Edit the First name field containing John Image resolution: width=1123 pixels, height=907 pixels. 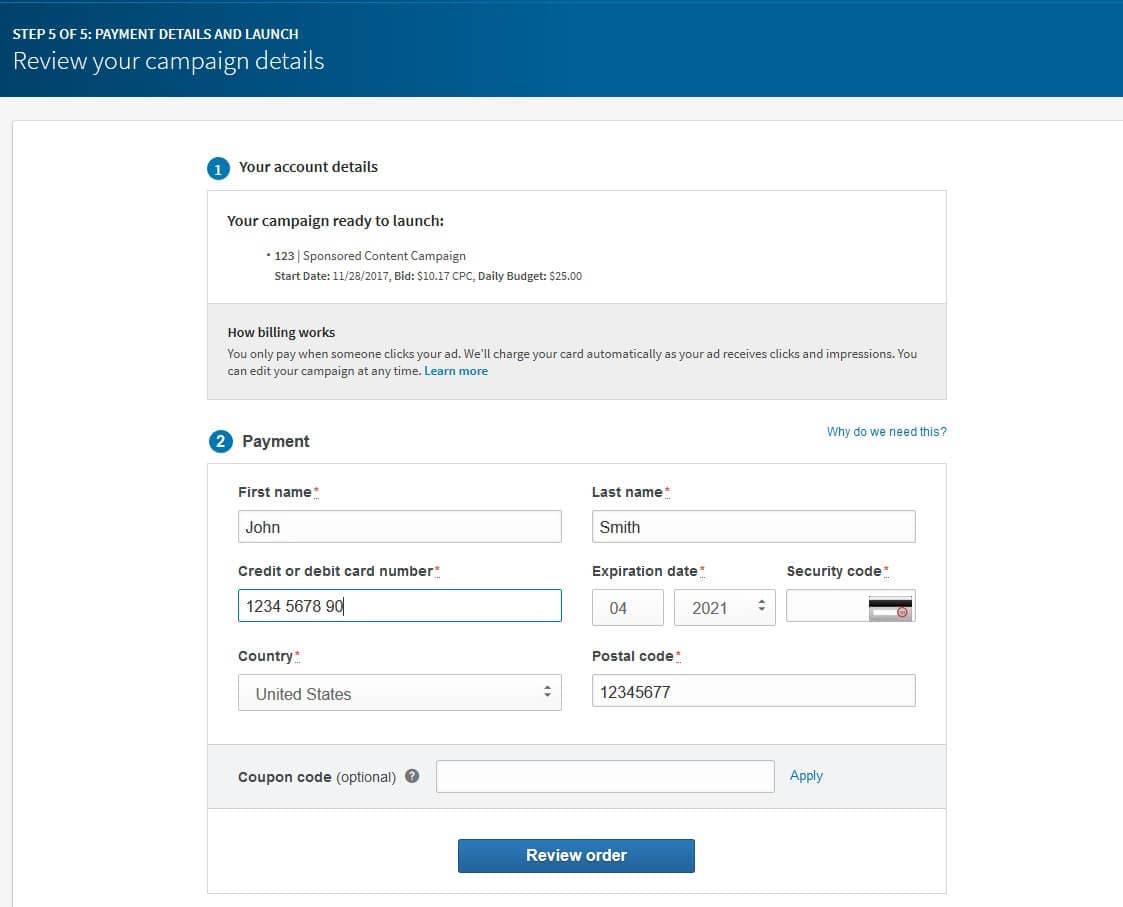coord(399,526)
